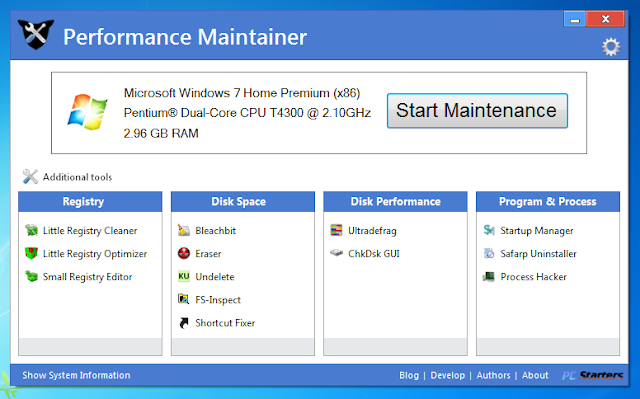
Task: Launch Little Registry Cleaner
Action: pos(90,231)
